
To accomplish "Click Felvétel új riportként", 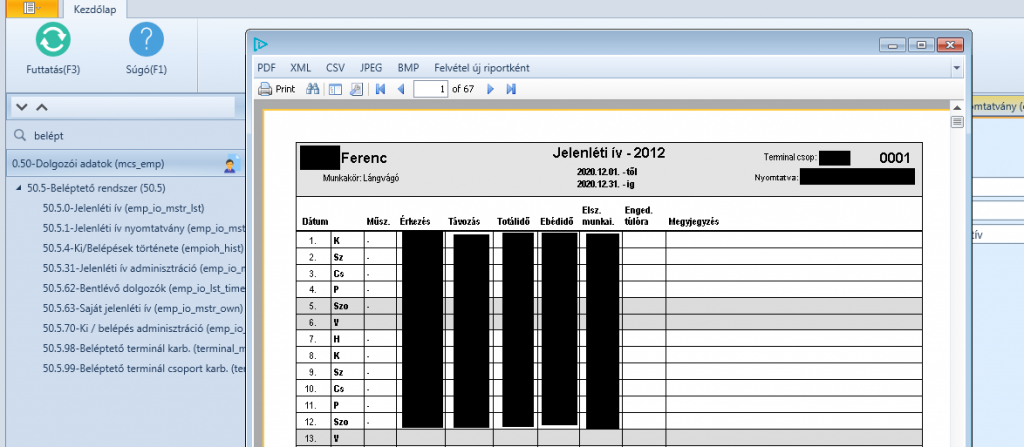I will (481, 68).
